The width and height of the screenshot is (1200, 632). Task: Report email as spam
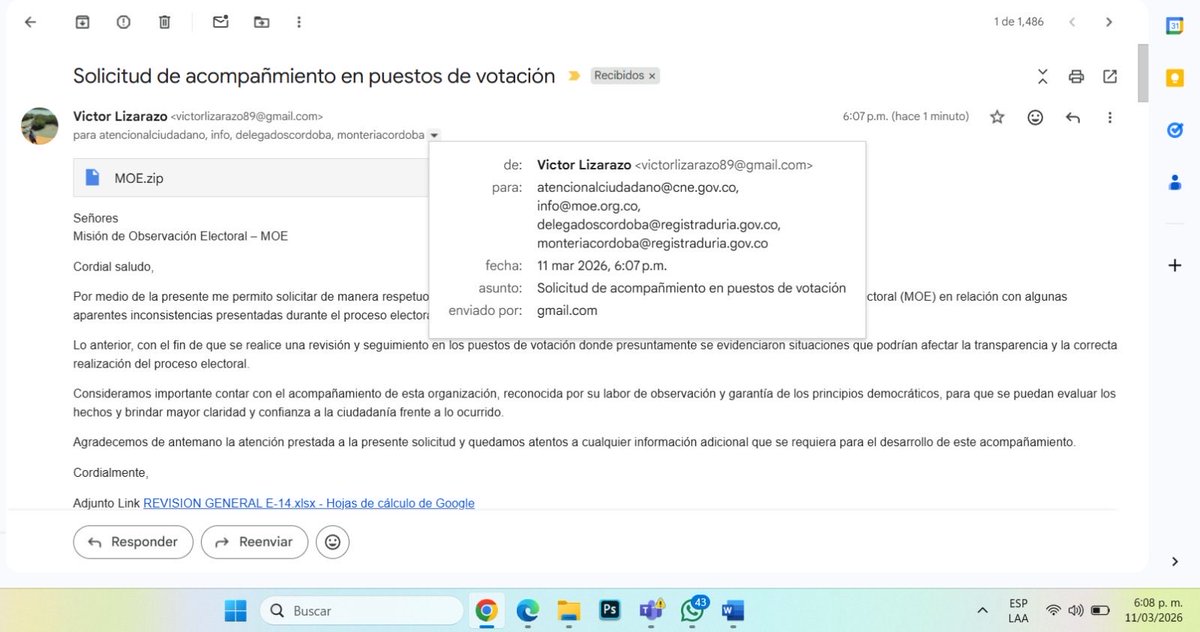tap(123, 22)
